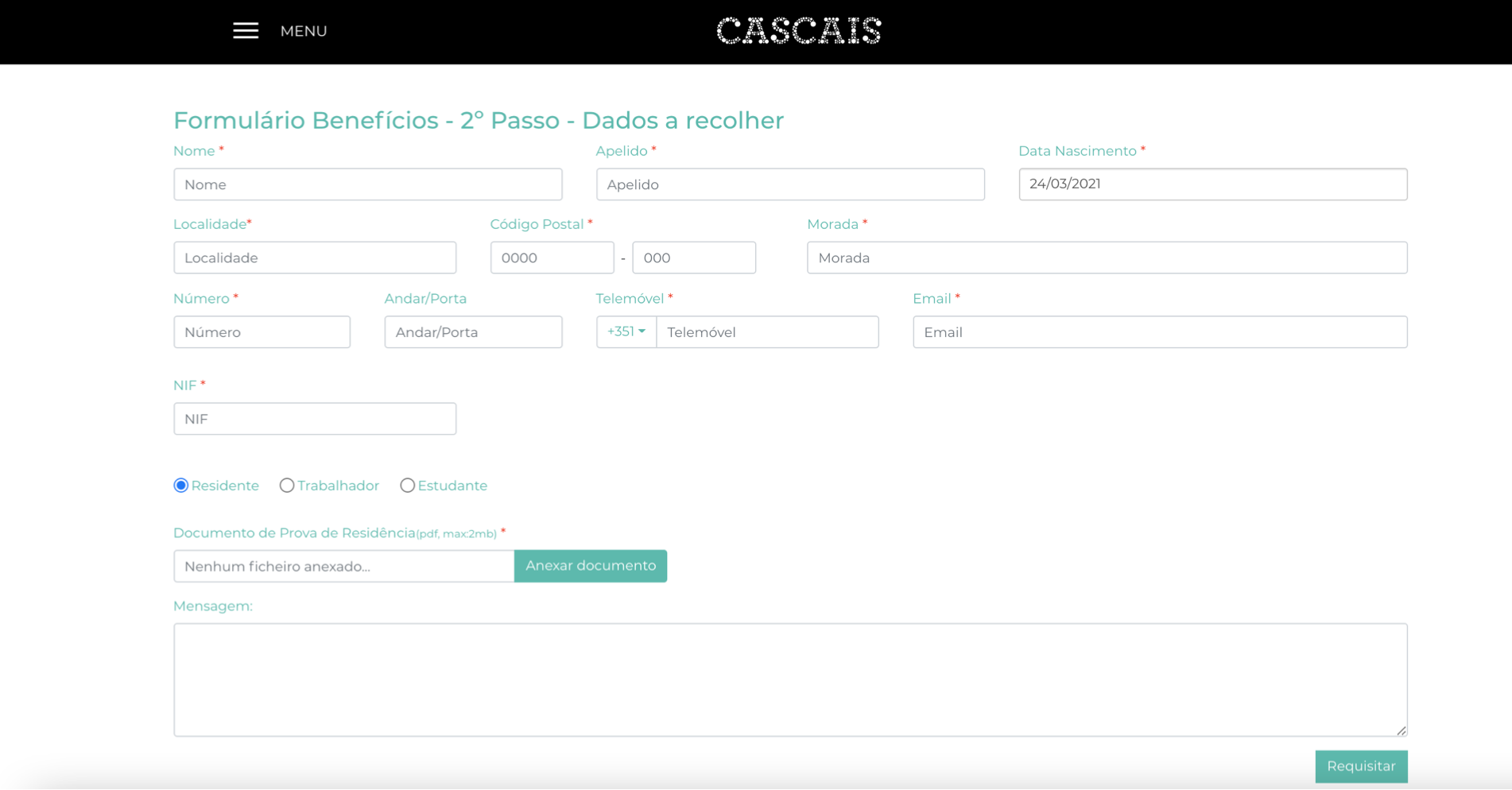Click inside the Mensagem text area

pos(790,680)
